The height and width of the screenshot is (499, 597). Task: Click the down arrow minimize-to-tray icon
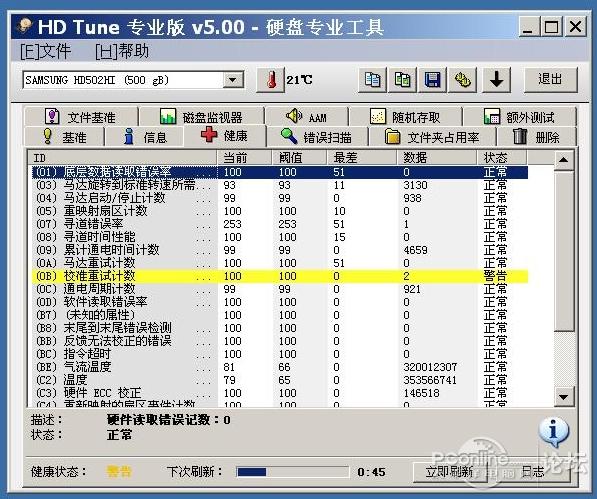496,80
